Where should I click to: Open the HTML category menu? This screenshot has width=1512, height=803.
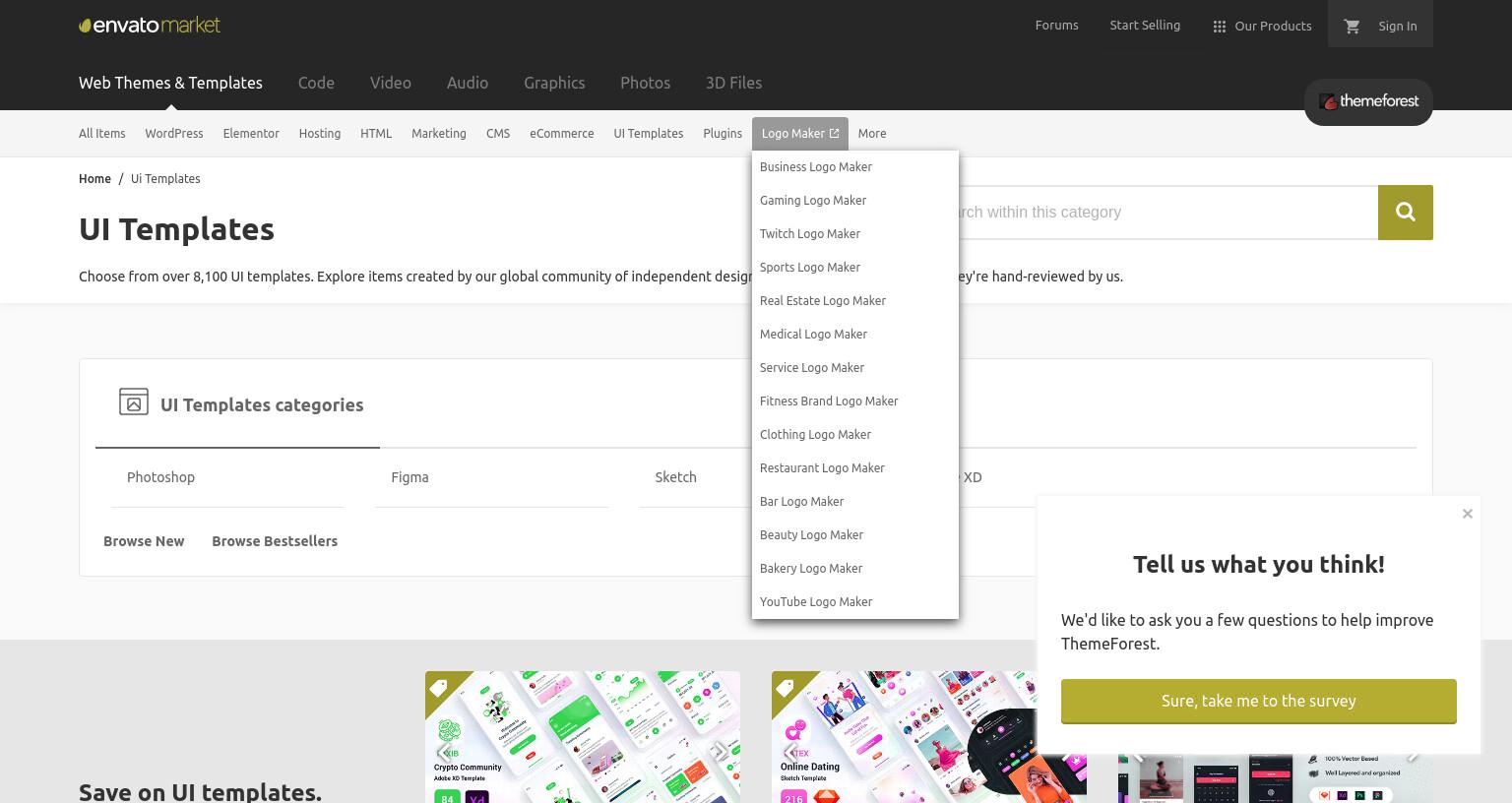click(376, 133)
